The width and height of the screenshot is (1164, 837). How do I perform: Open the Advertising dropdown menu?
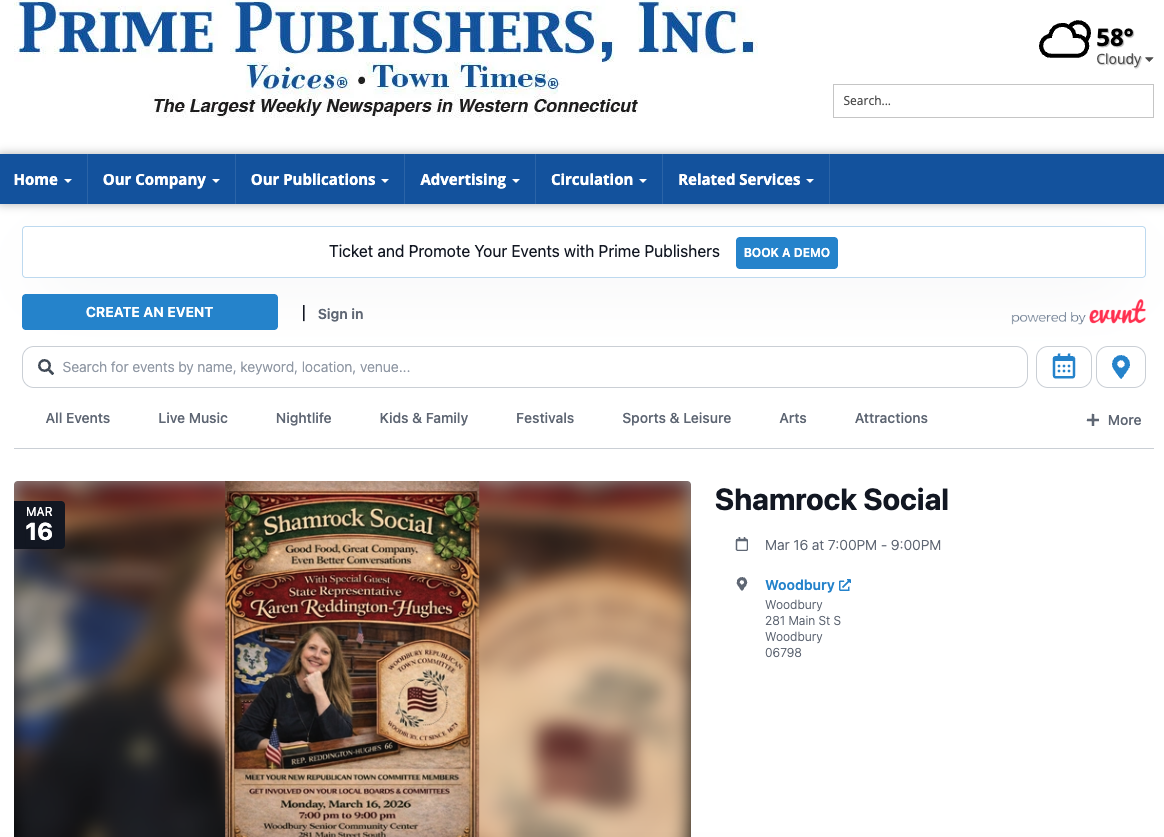pyautogui.click(x=470, y=180)
